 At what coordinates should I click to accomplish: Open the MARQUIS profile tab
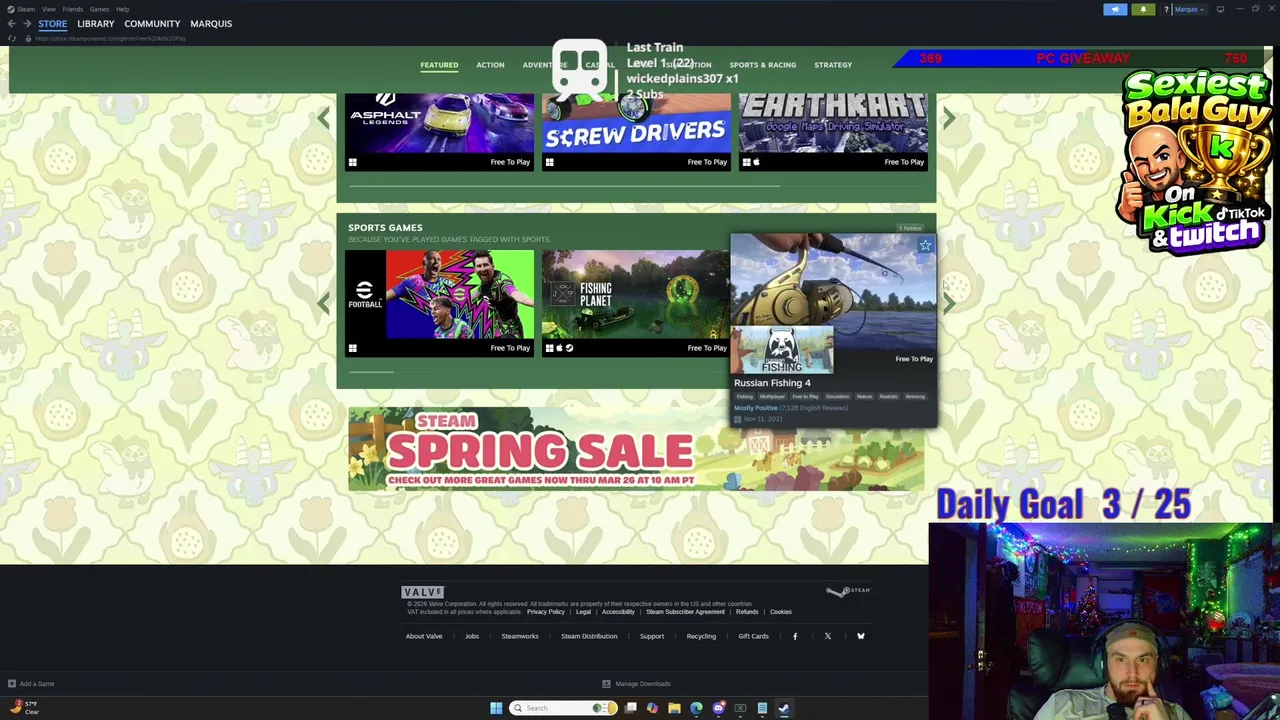[x=211, y=23]
